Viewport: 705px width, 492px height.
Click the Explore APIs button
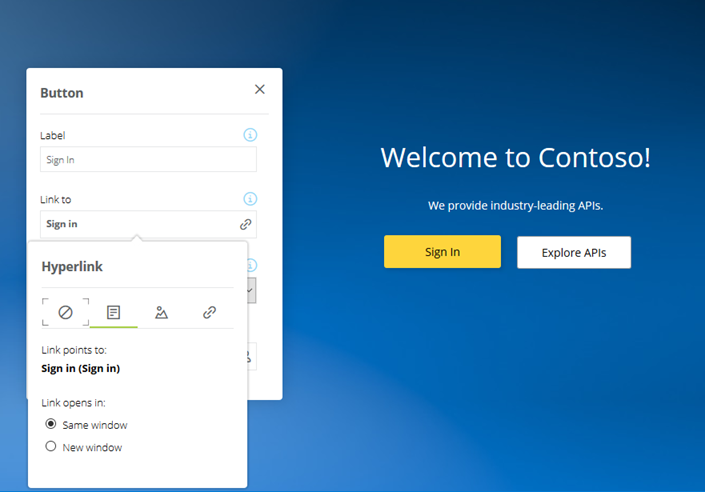pyautogui.click(x=574, y=252)
